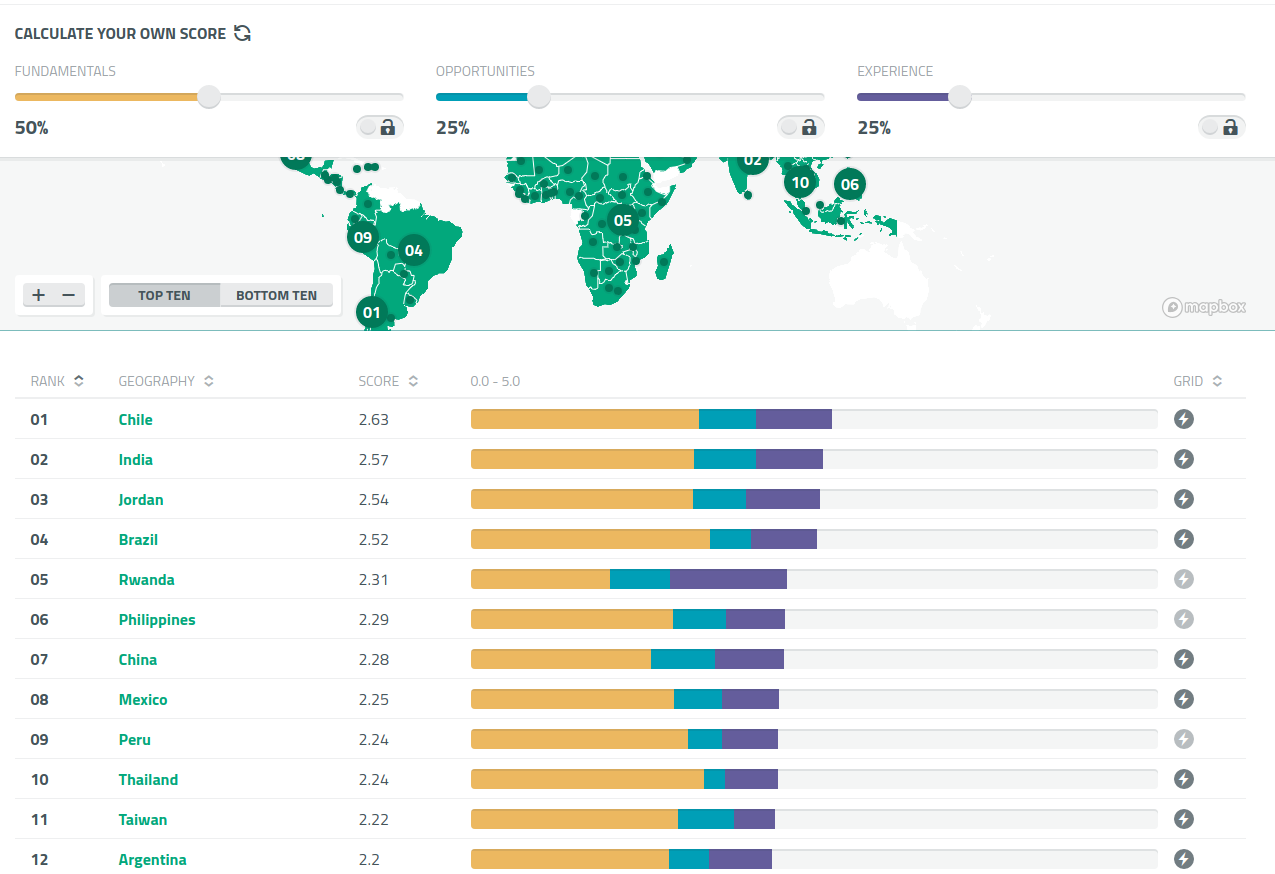Select the Top Ten tab

point(164,295)
